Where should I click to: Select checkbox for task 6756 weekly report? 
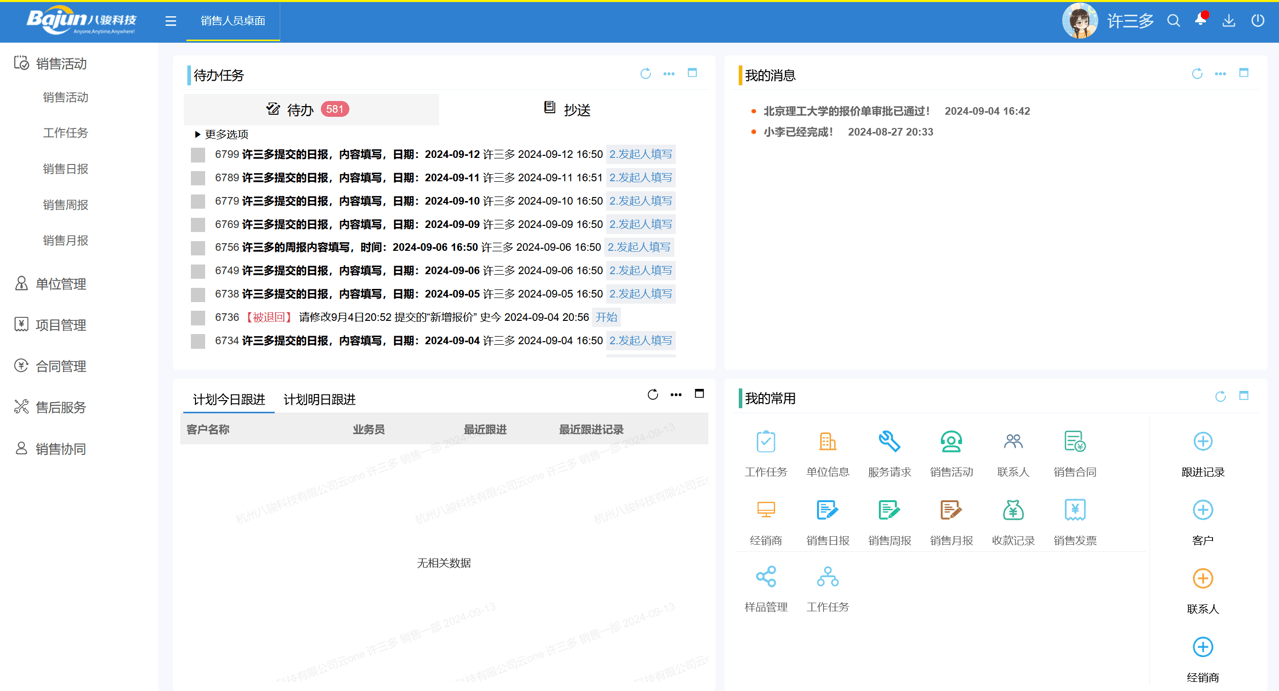click(x=198, y=248)
